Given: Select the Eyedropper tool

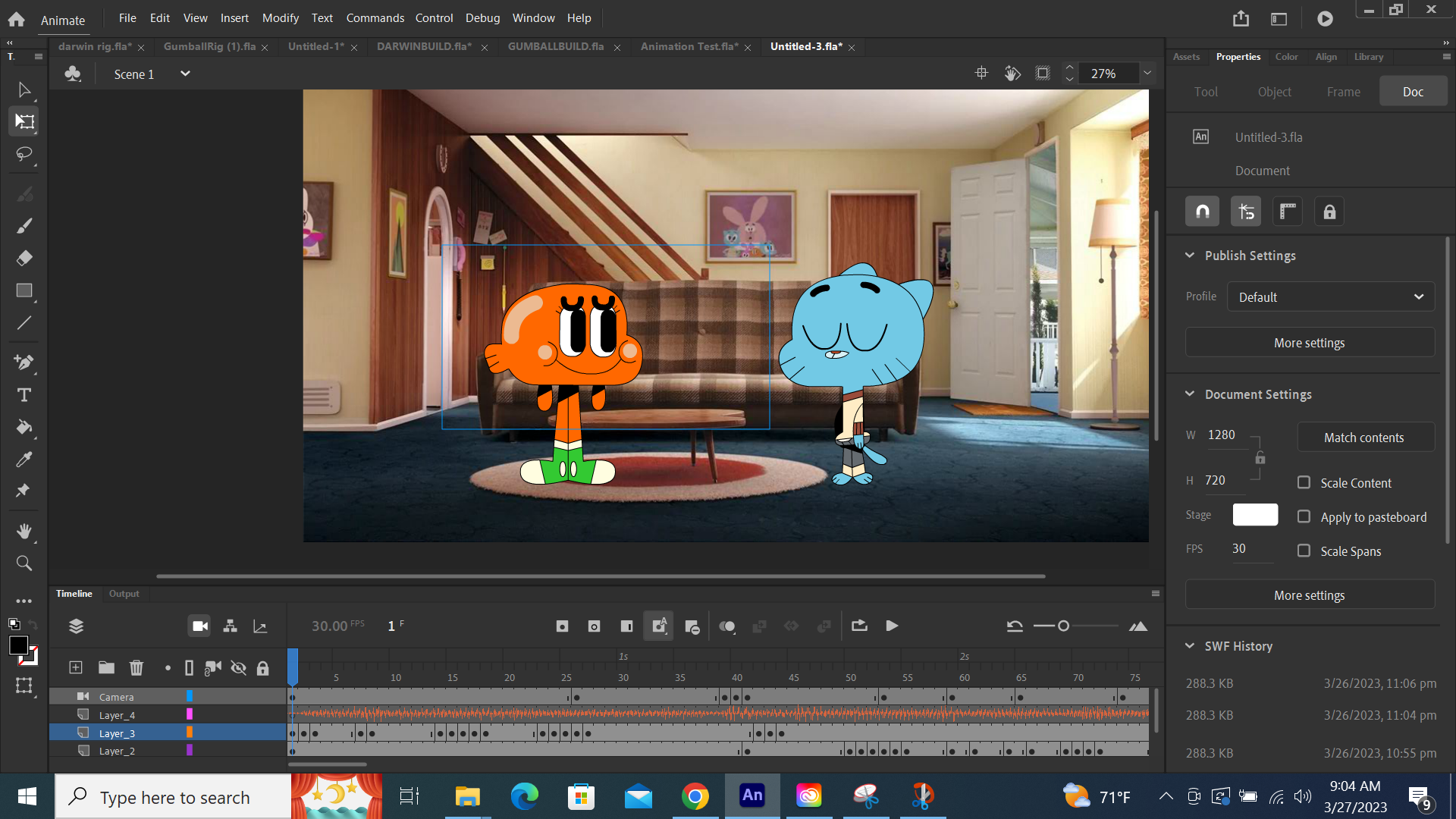Looking at the screenshot, I should (x=24, y=459).
